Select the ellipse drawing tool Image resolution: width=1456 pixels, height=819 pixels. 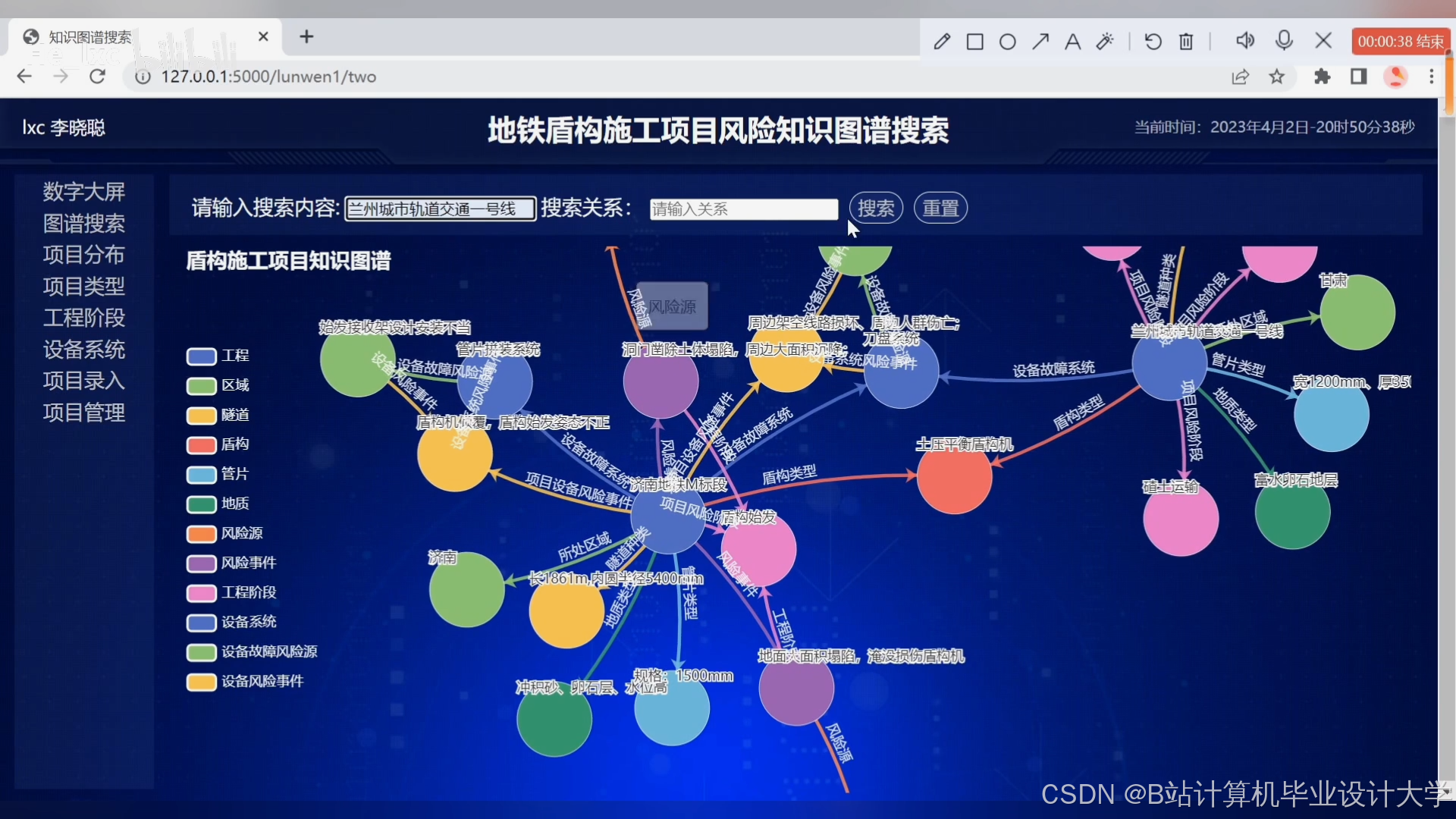point(1008,42)
